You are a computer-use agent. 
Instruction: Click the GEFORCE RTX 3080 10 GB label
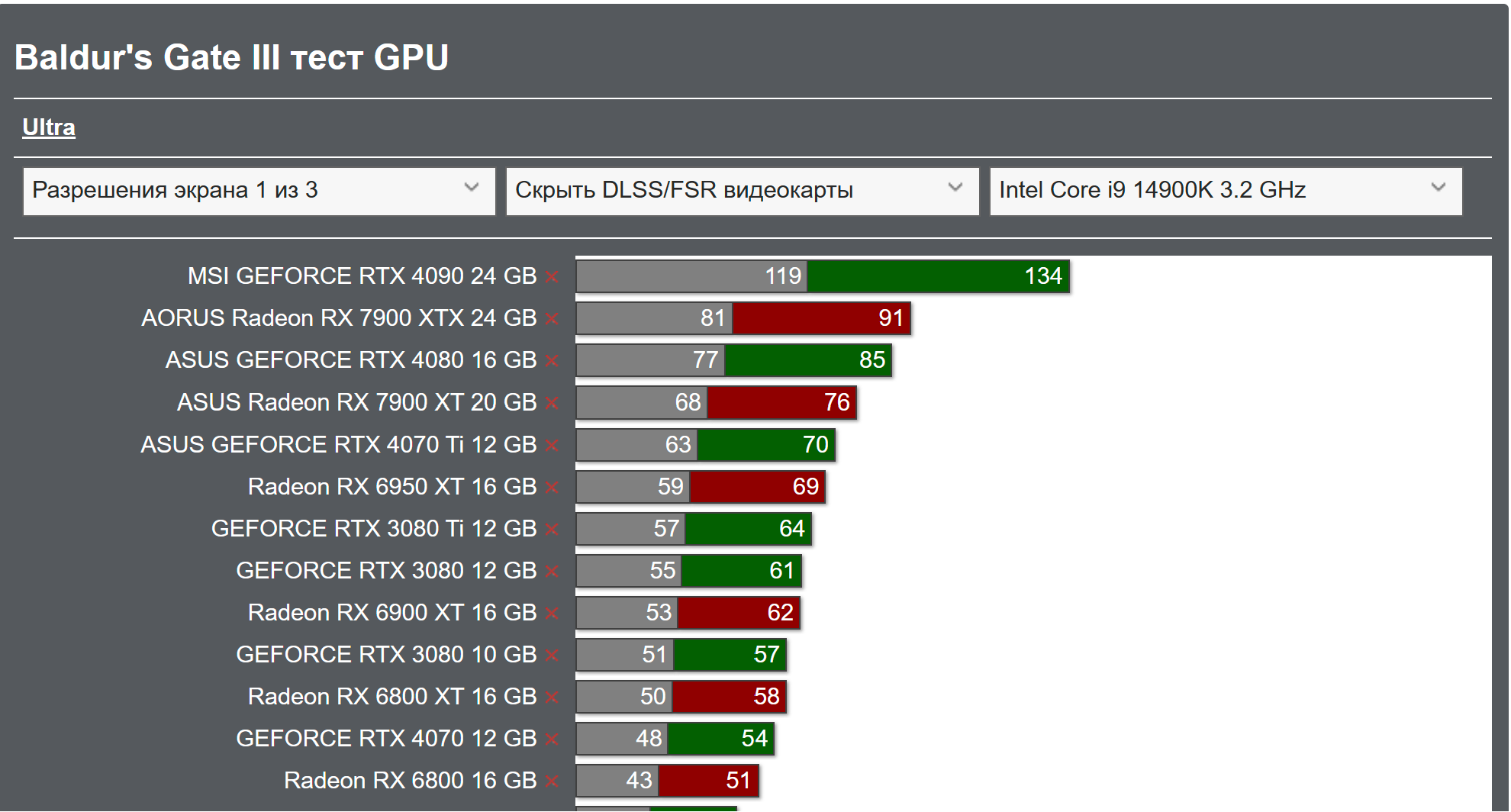pyautogui.click(x=386, y=655)
